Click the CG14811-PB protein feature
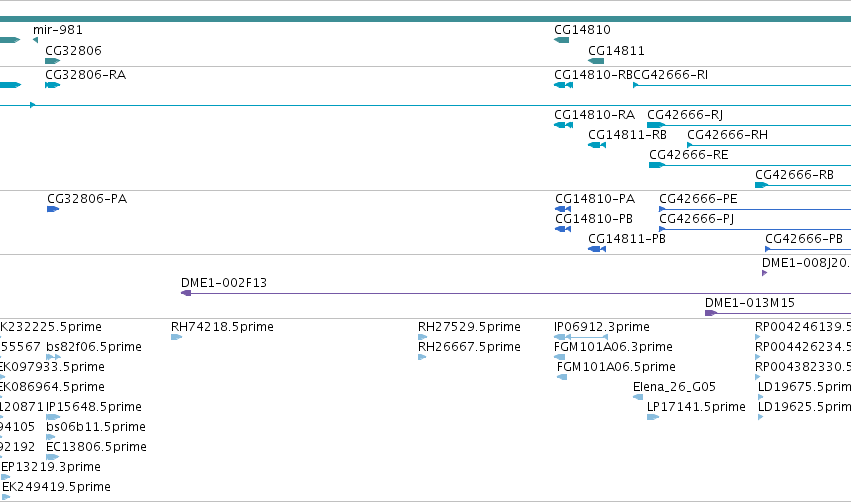 pos(597,249)
